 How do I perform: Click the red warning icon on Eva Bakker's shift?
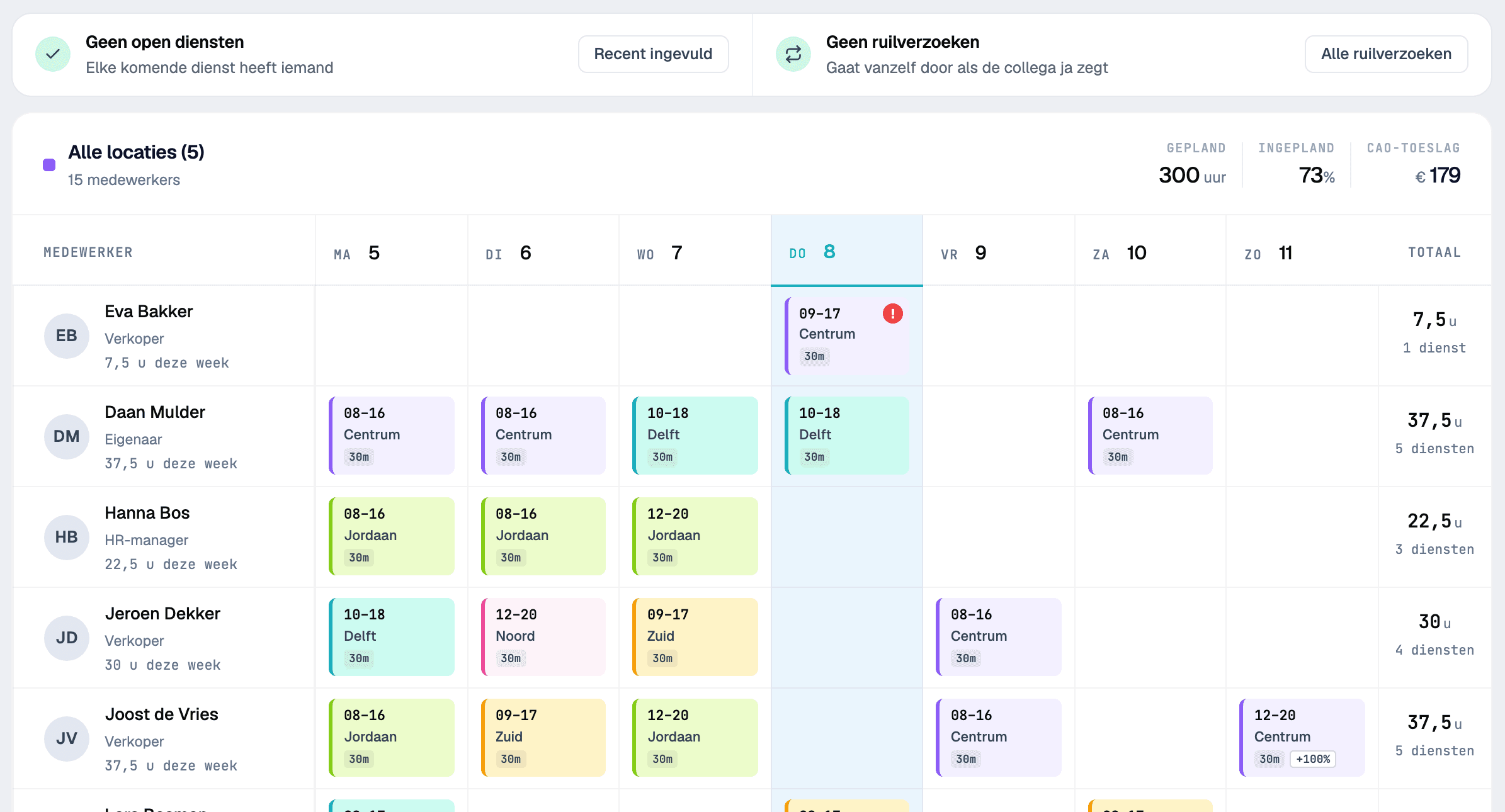point(892,313)
